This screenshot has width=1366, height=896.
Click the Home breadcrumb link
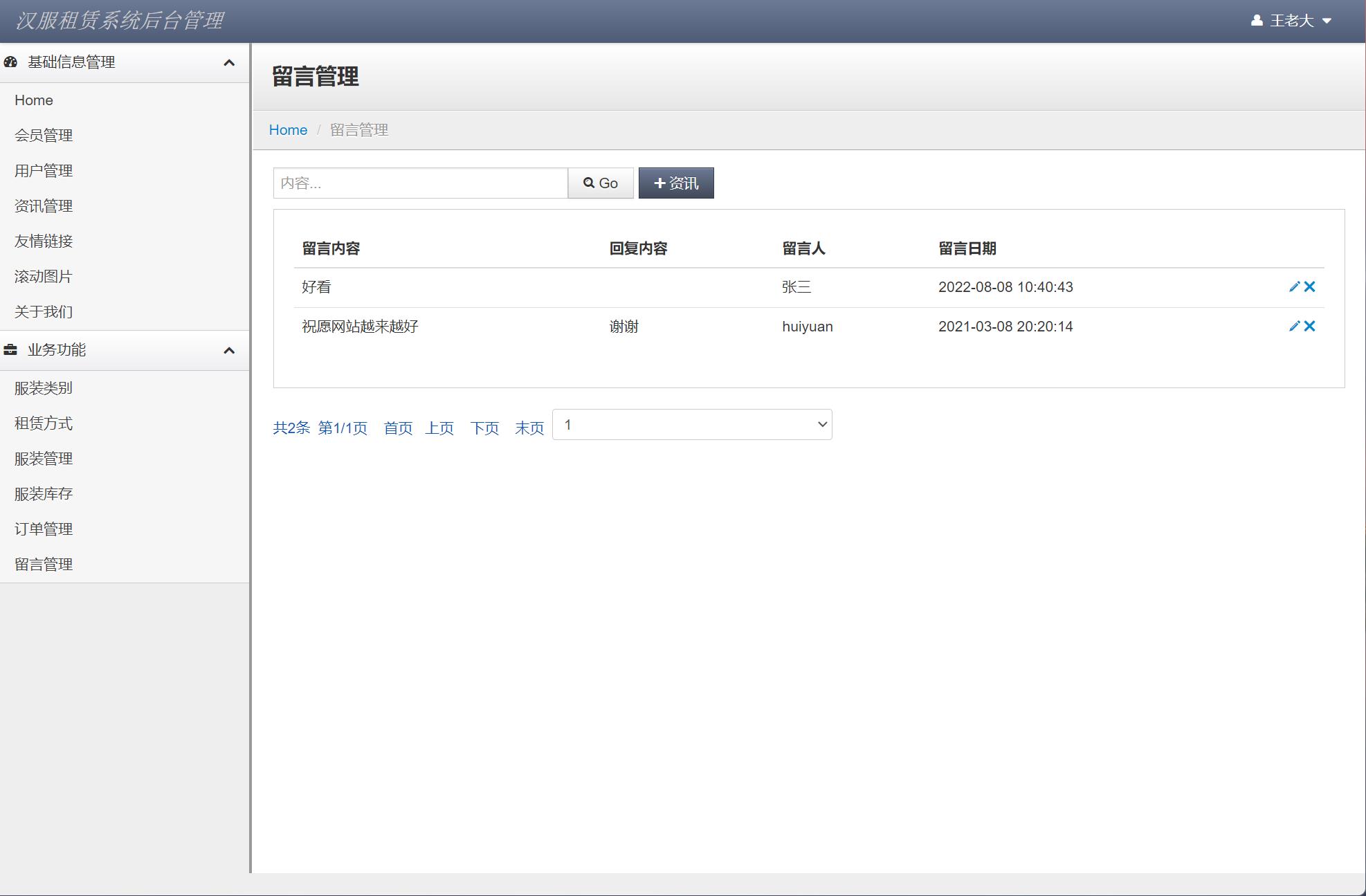(x=288, y=130)
